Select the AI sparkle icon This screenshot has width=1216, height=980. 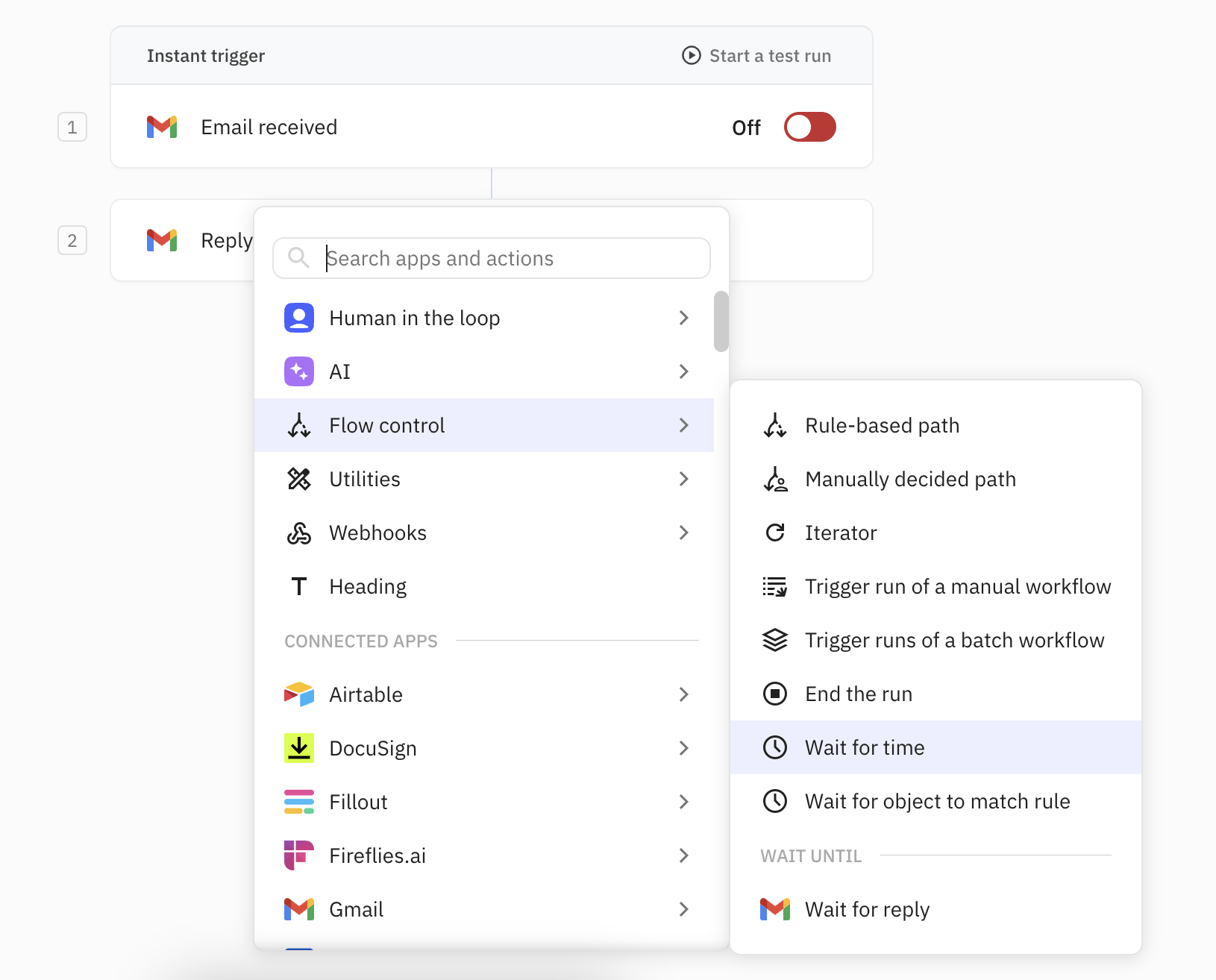click(299, 371)
